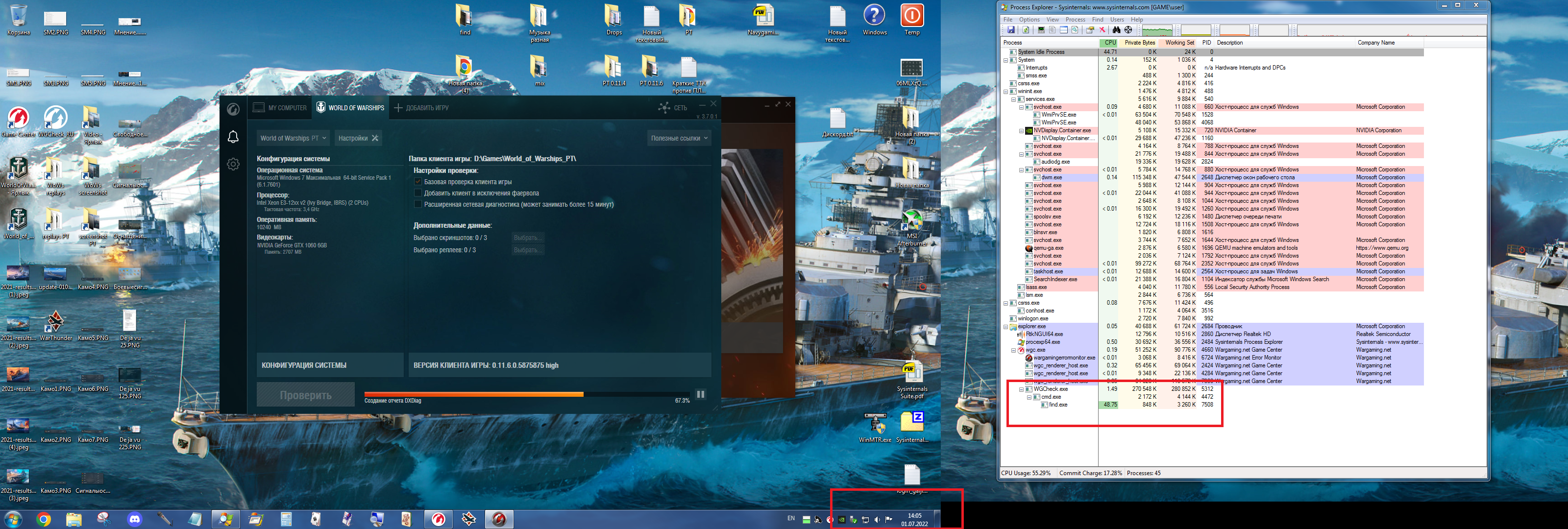Screen dimensions: 1568x529
Task: Collapse the wgc.exe tree node
Action: 1013,350
